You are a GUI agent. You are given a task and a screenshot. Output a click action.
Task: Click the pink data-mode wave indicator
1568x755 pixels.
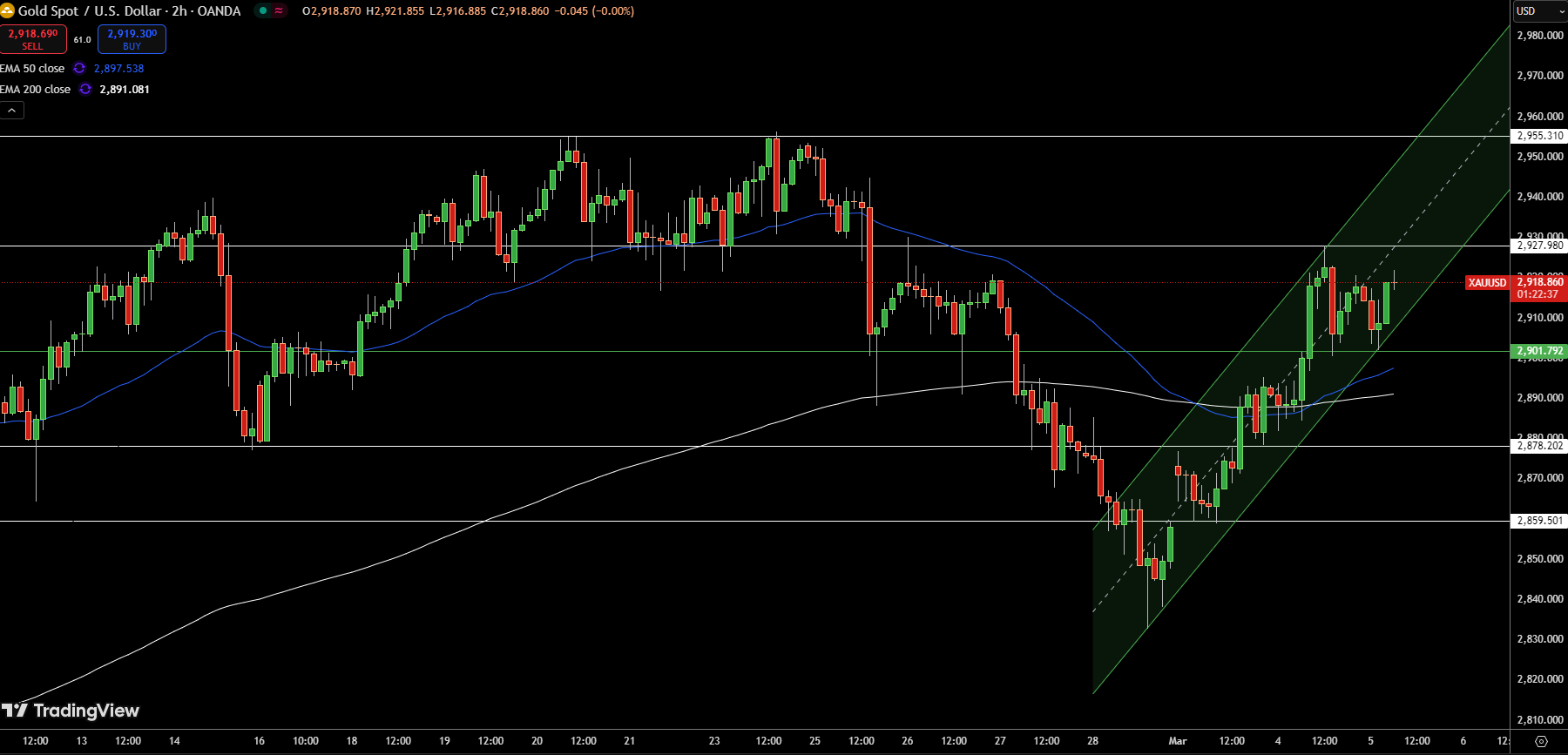279,11
